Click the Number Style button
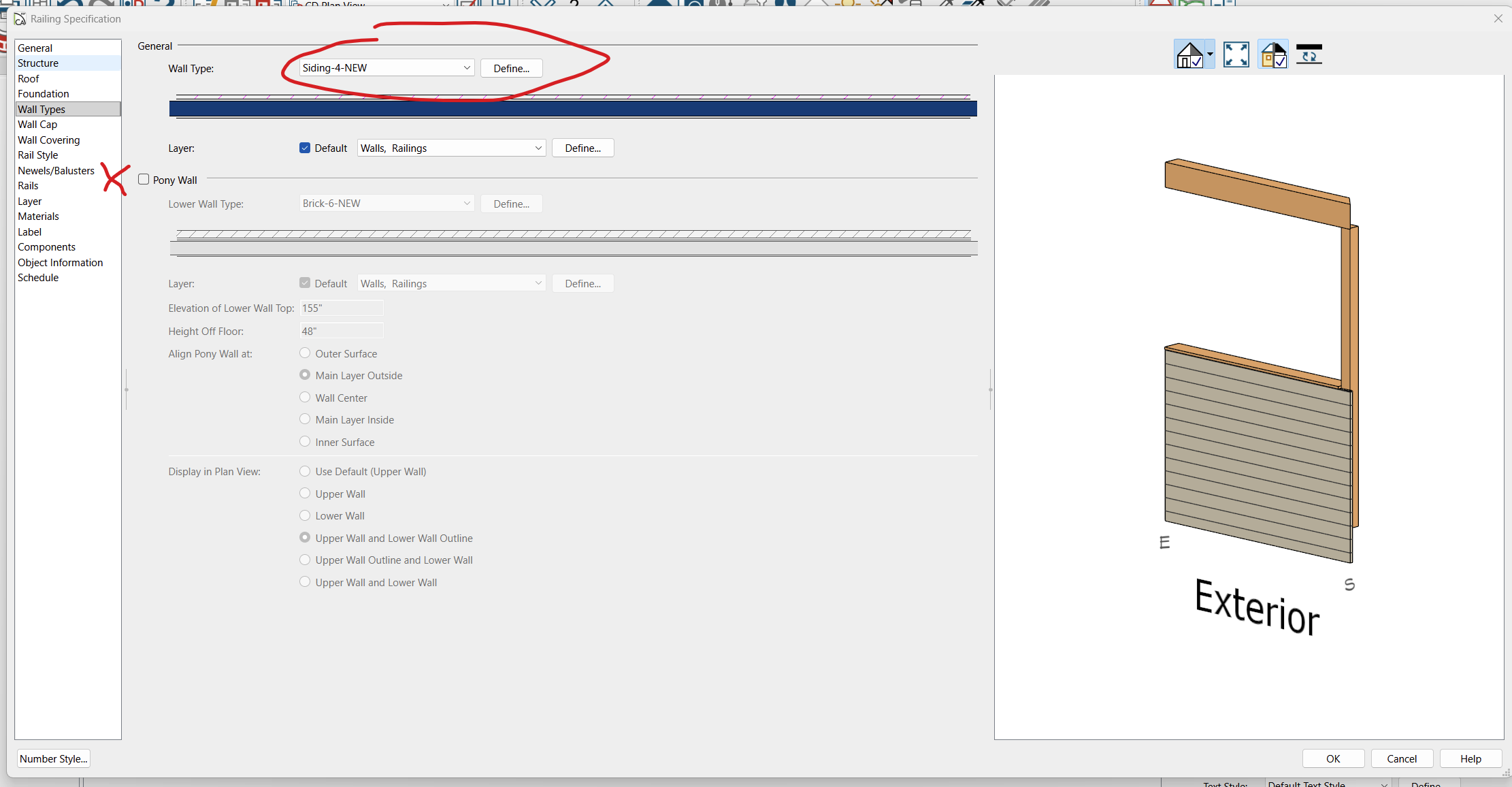The image size is (1512, 787). 53,758
